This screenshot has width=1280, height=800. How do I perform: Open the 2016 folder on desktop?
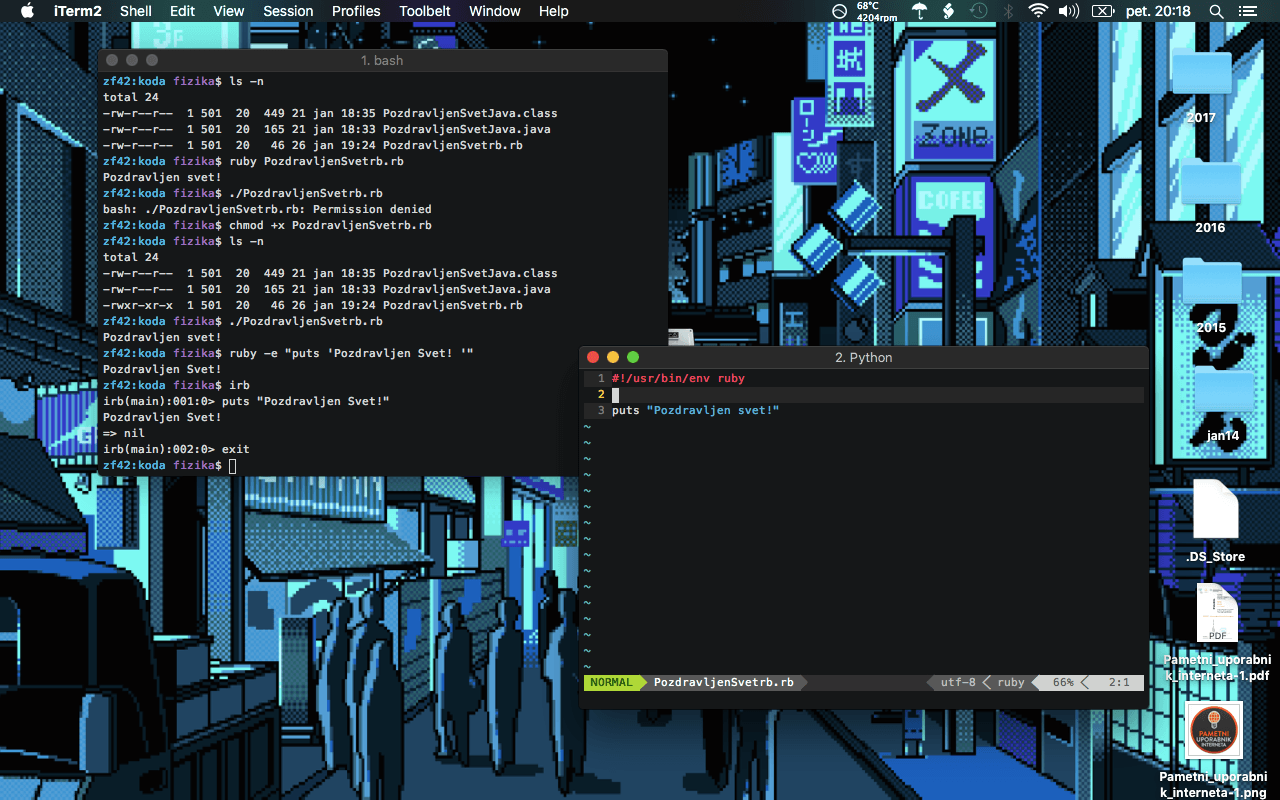[x=1210, y=184]
